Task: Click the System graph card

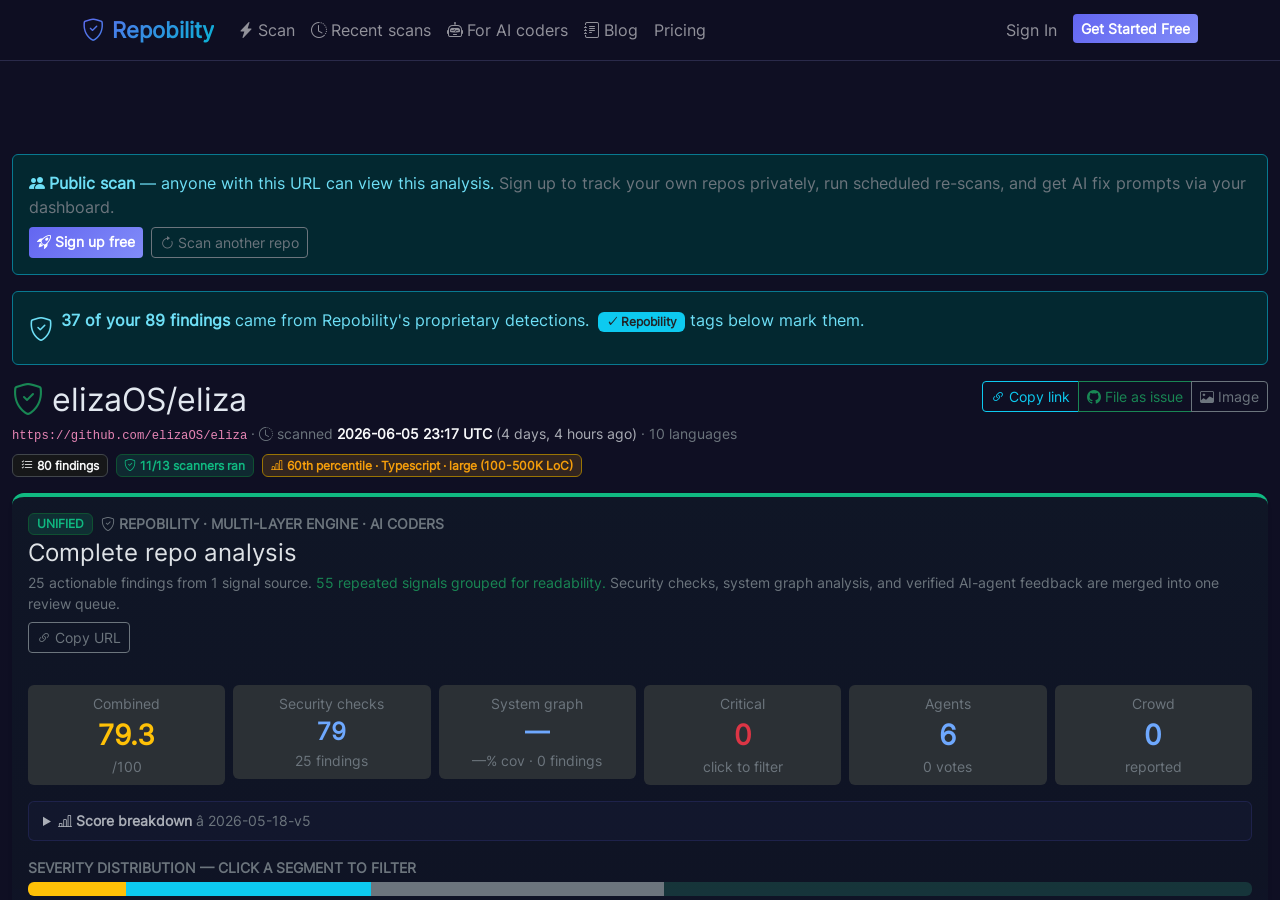Action: [537, 732]
